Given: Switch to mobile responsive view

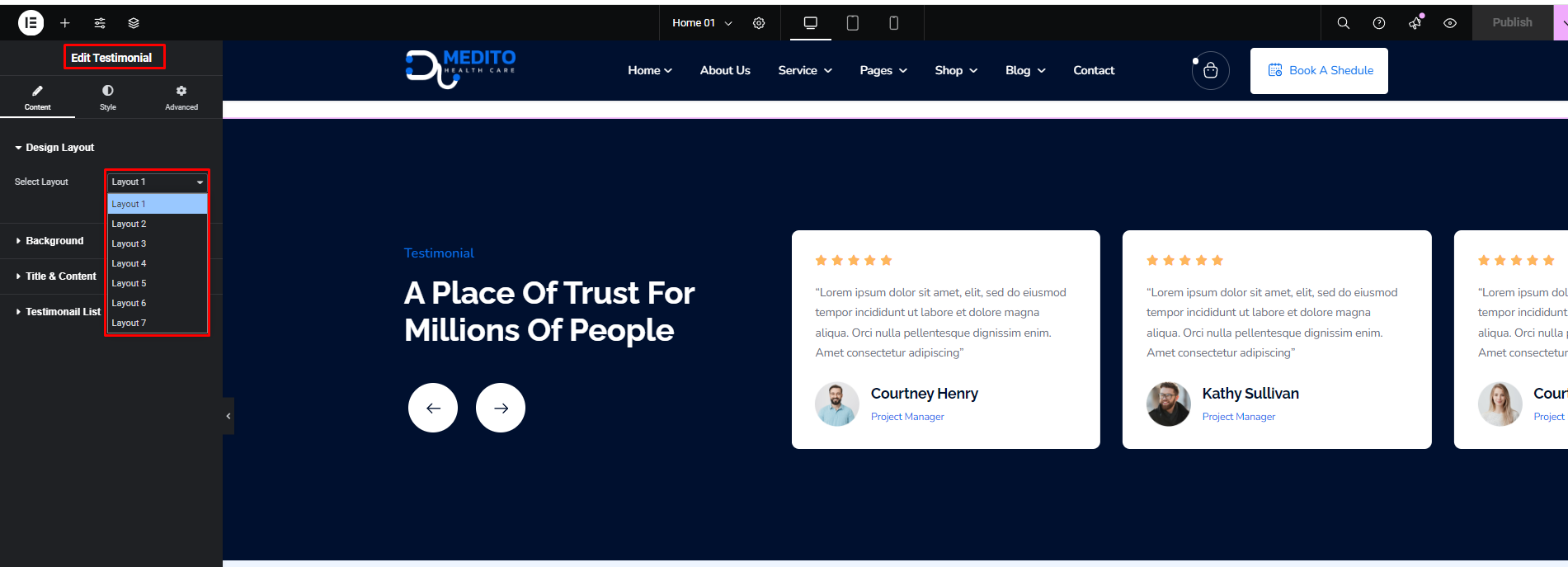Looking at the screenshot, I should (893, 23).
